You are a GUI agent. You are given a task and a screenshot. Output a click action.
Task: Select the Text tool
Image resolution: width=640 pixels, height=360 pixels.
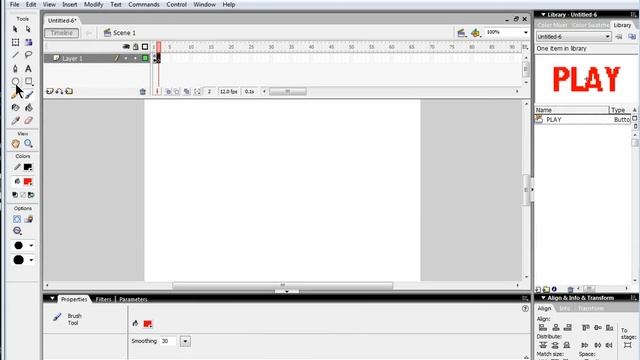(x=28, y=68)
